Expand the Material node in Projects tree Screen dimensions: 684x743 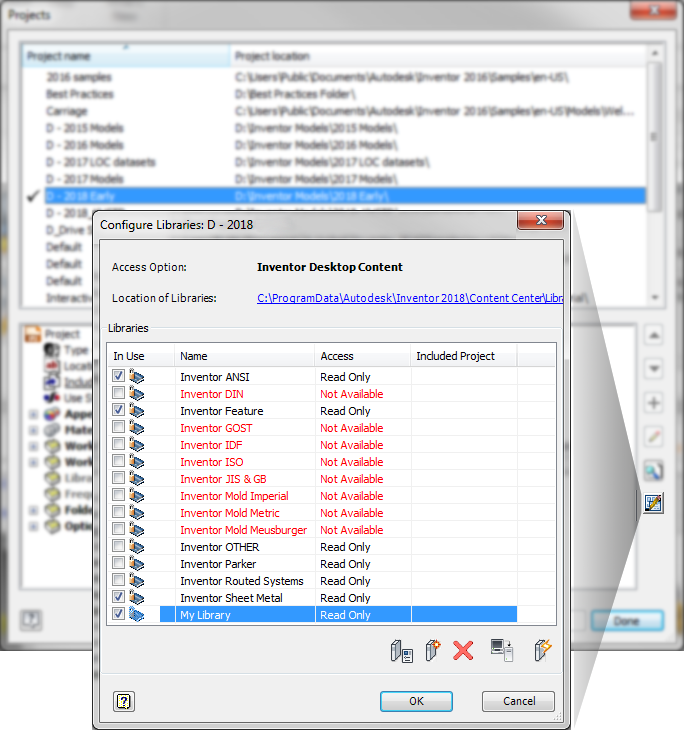(x=33, y=431)
